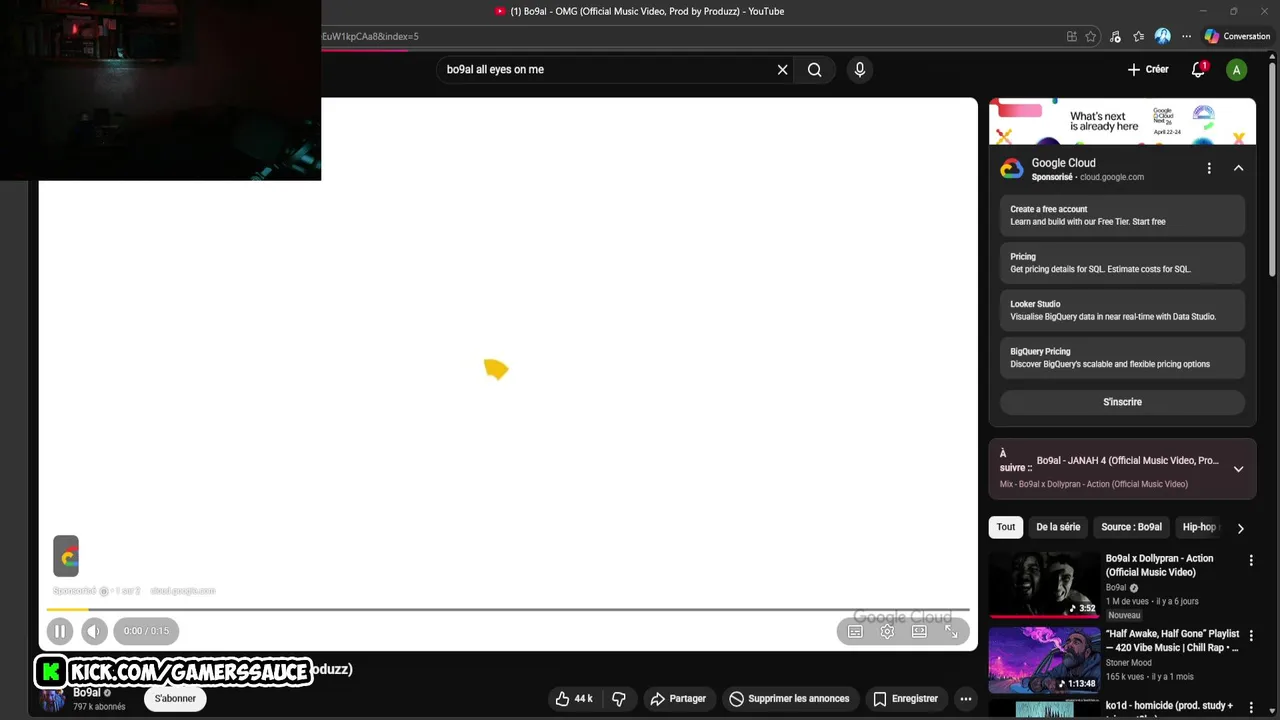
Task: Add page to Edge favorites star
Action: (x=1091, y=36)
